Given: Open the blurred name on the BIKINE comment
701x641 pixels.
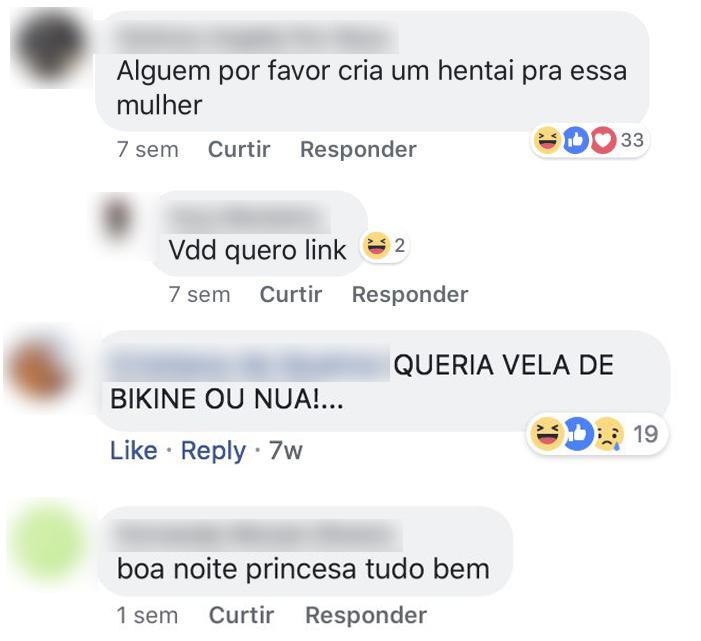Looking at the screenshot, I should tap(249, 364).
